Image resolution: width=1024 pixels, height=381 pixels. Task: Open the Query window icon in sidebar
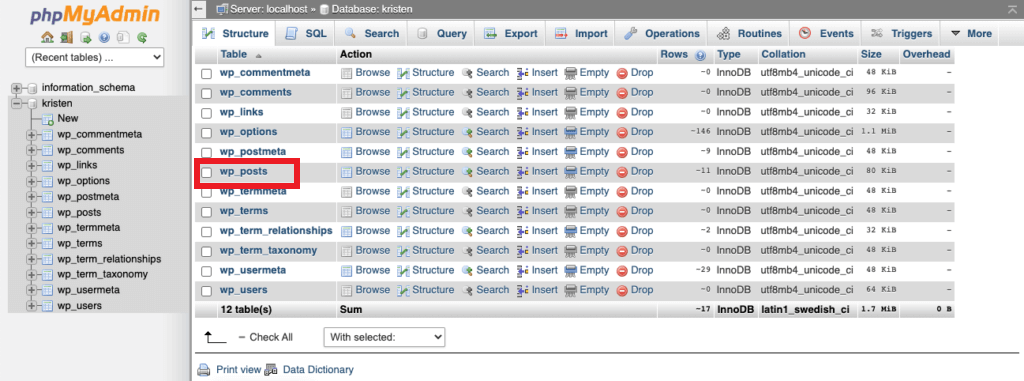pyautogui.click(x=86, y=37)
